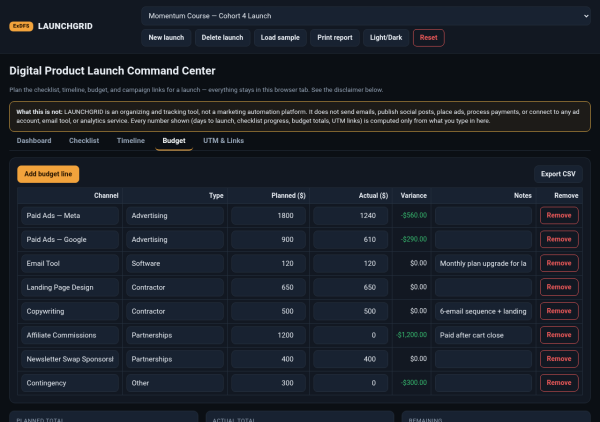This screenshot has width=600, height=422.
Task: Open the Other type dropdown for Contingency
Action: tap(175, 383)
